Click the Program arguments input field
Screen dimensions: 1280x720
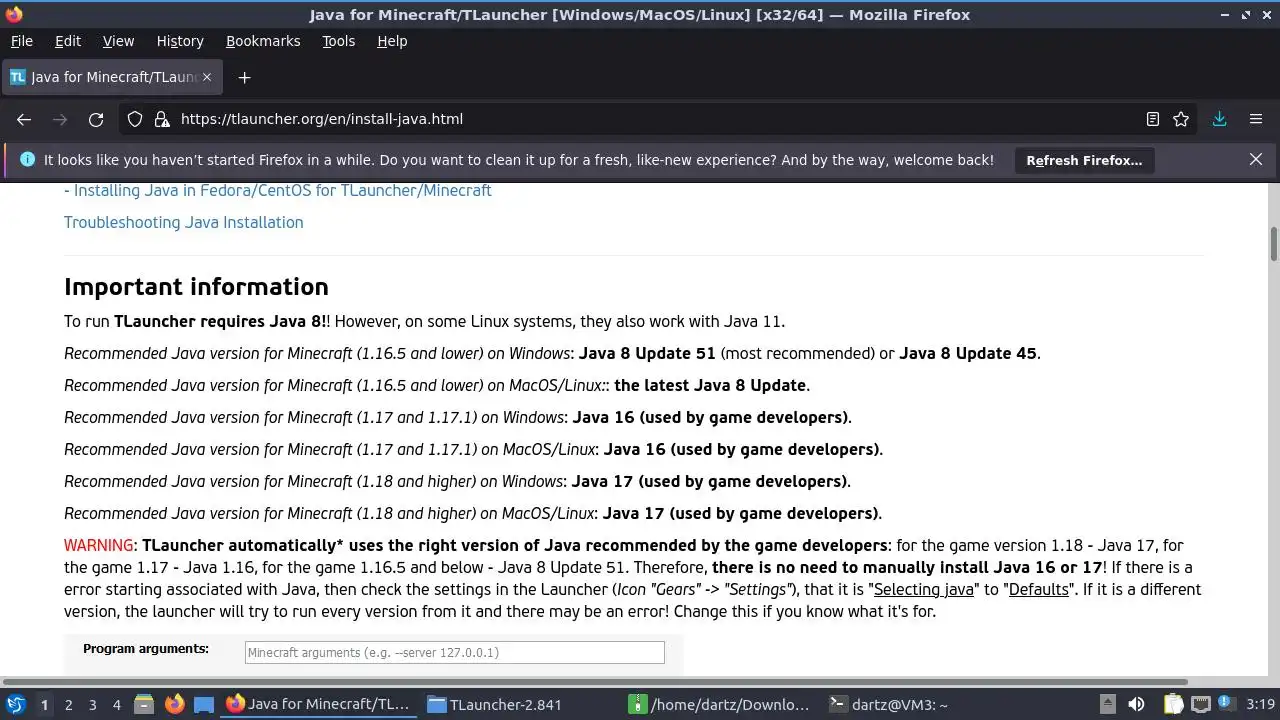455,652
